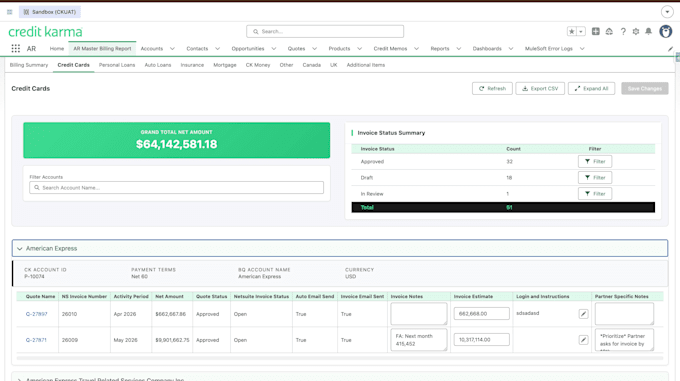680x381 pixels.
Task: Click empty Partner Specific Notes box for Q-27897
Action: point(624,314)
